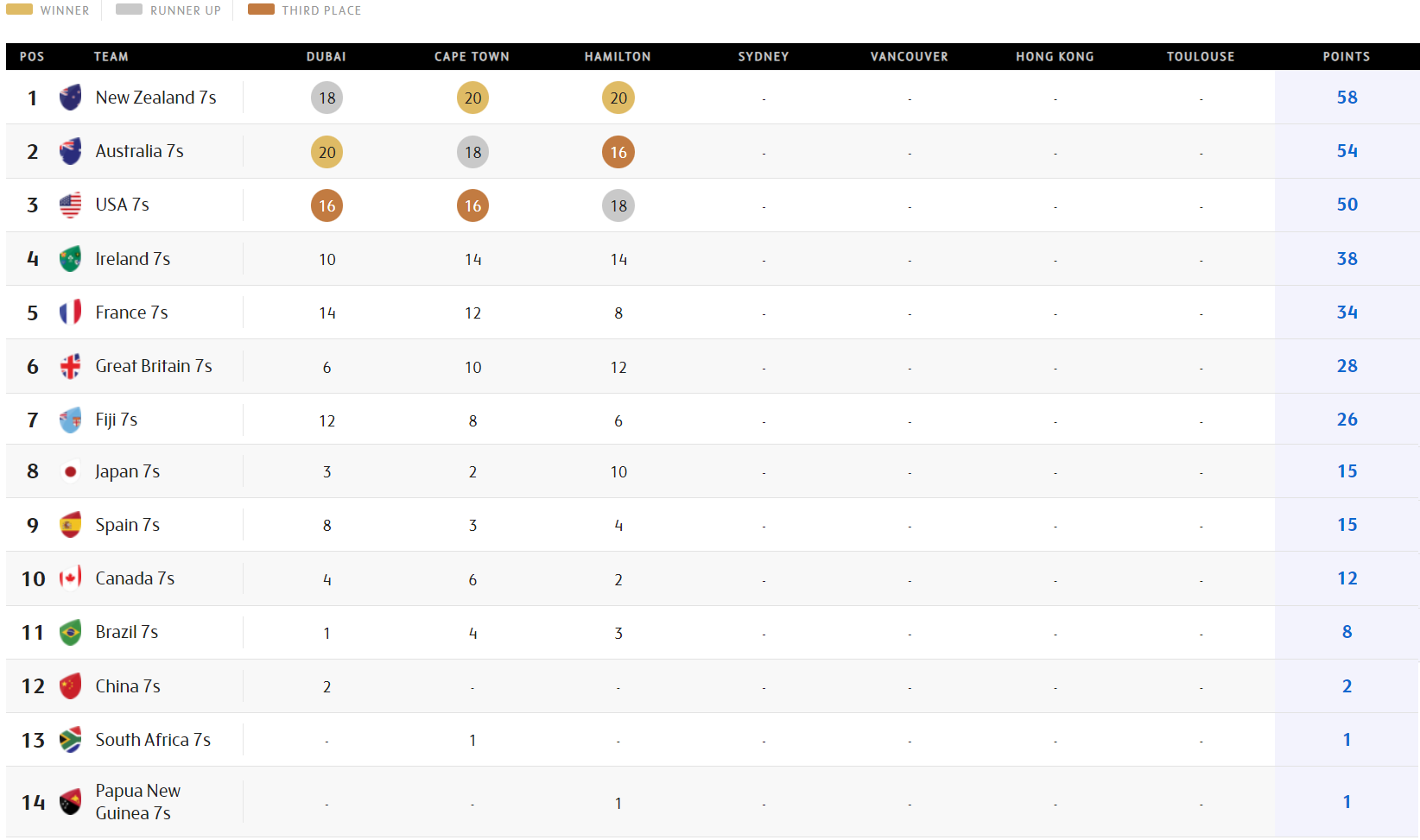The width and height of the screenshot is (1420, 840).
Task: Select the Cape Town column header
Action: coord(472,57)
